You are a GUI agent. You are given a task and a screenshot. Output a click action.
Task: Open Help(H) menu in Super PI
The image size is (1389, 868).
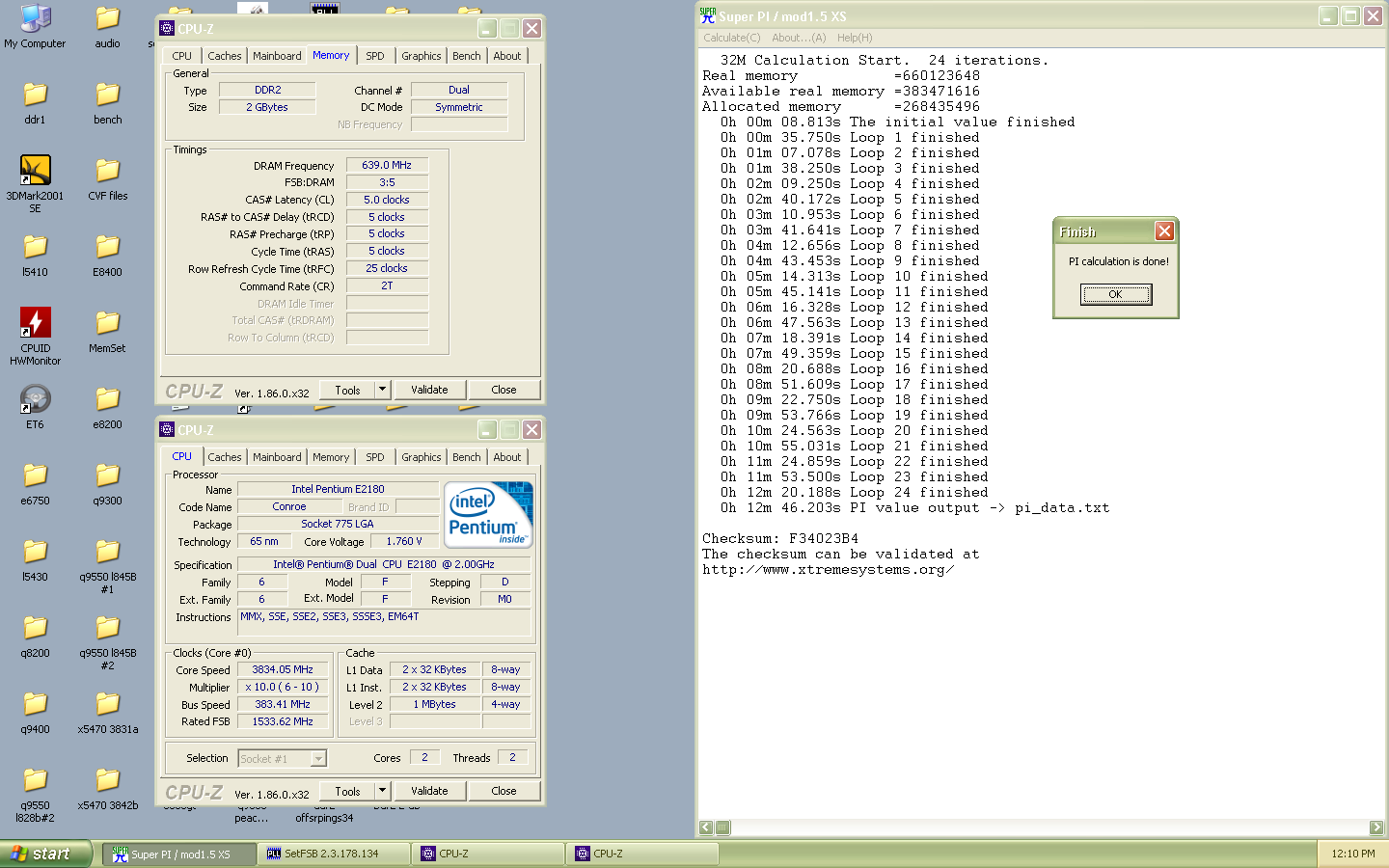click(855, 38)
